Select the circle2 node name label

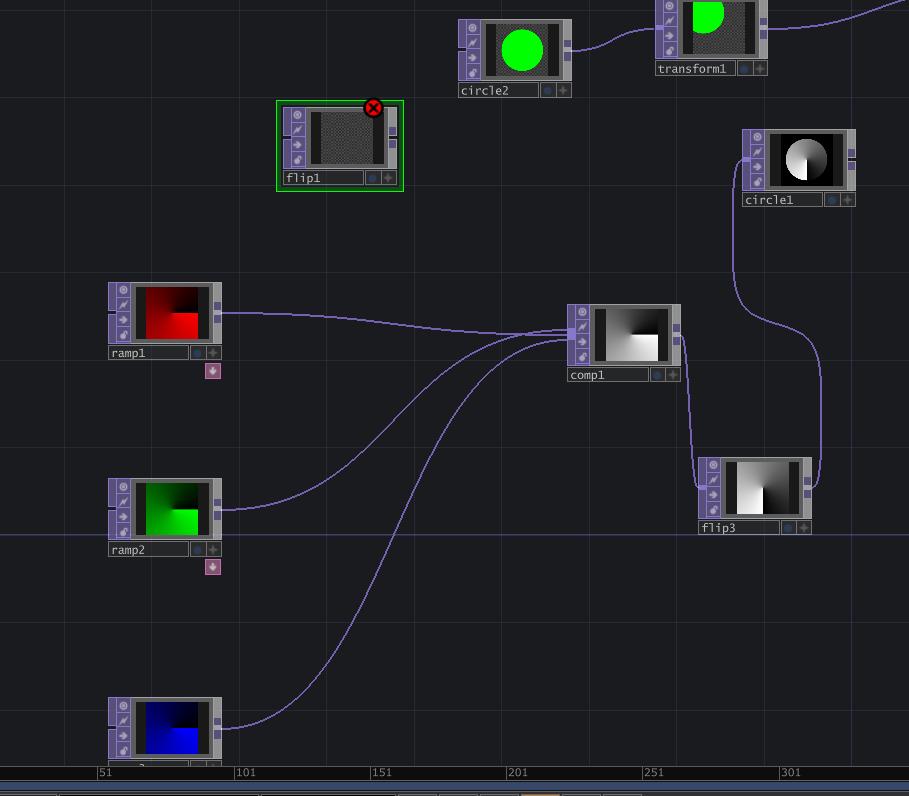(x=499, y=90)
